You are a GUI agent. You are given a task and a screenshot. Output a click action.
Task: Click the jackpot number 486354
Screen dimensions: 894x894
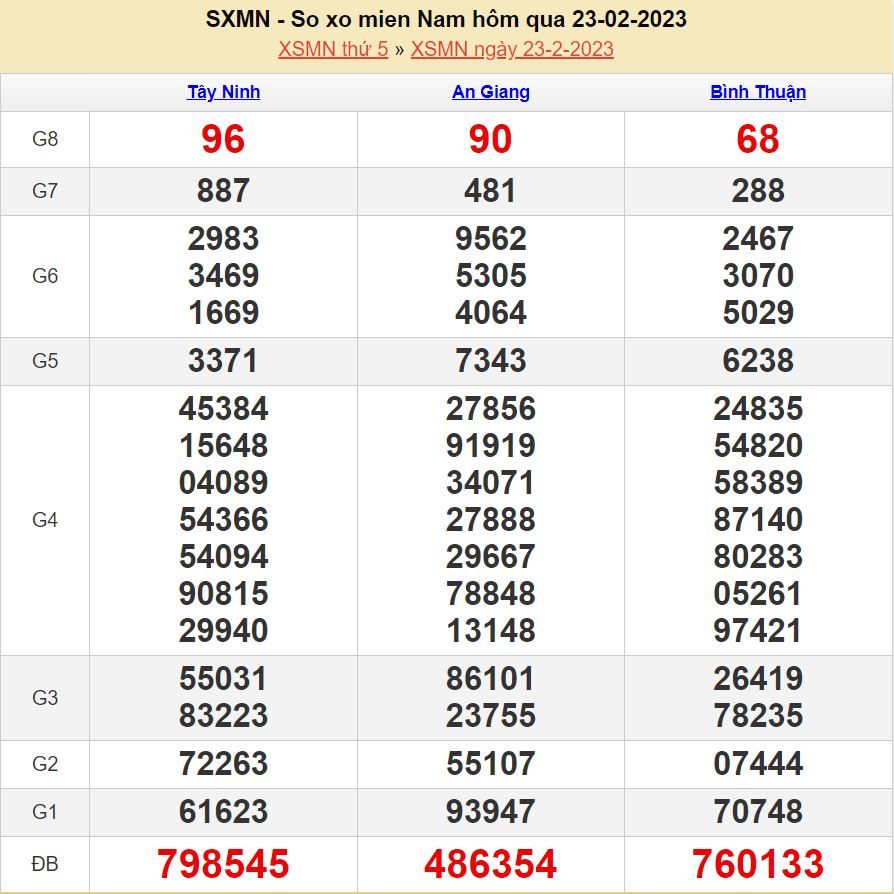[x=490, y=864]
